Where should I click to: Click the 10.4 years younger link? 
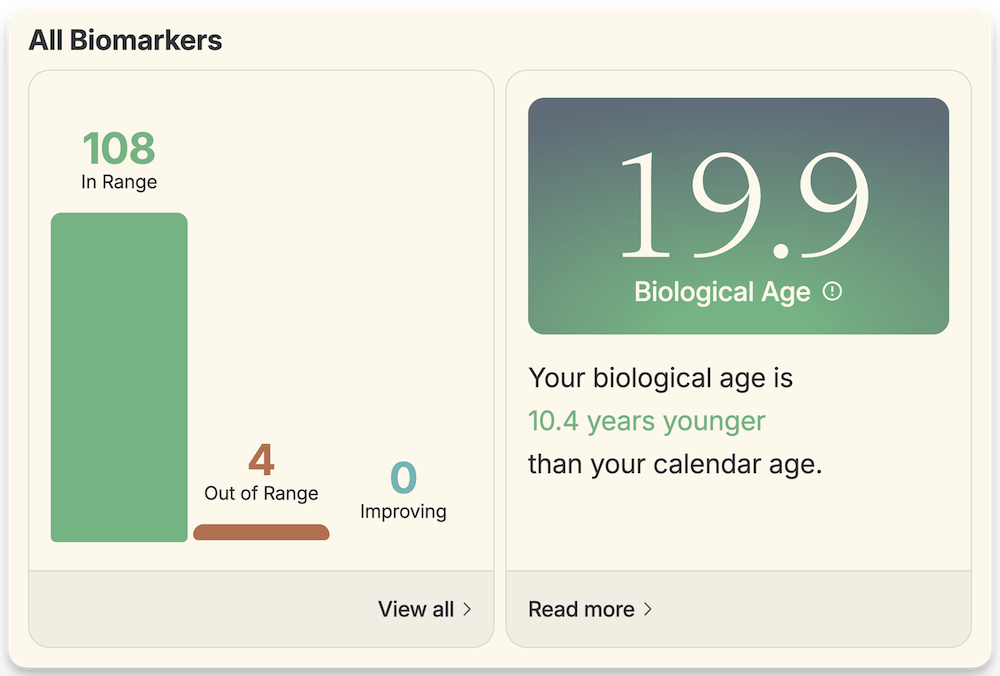[x=646, y=421]
